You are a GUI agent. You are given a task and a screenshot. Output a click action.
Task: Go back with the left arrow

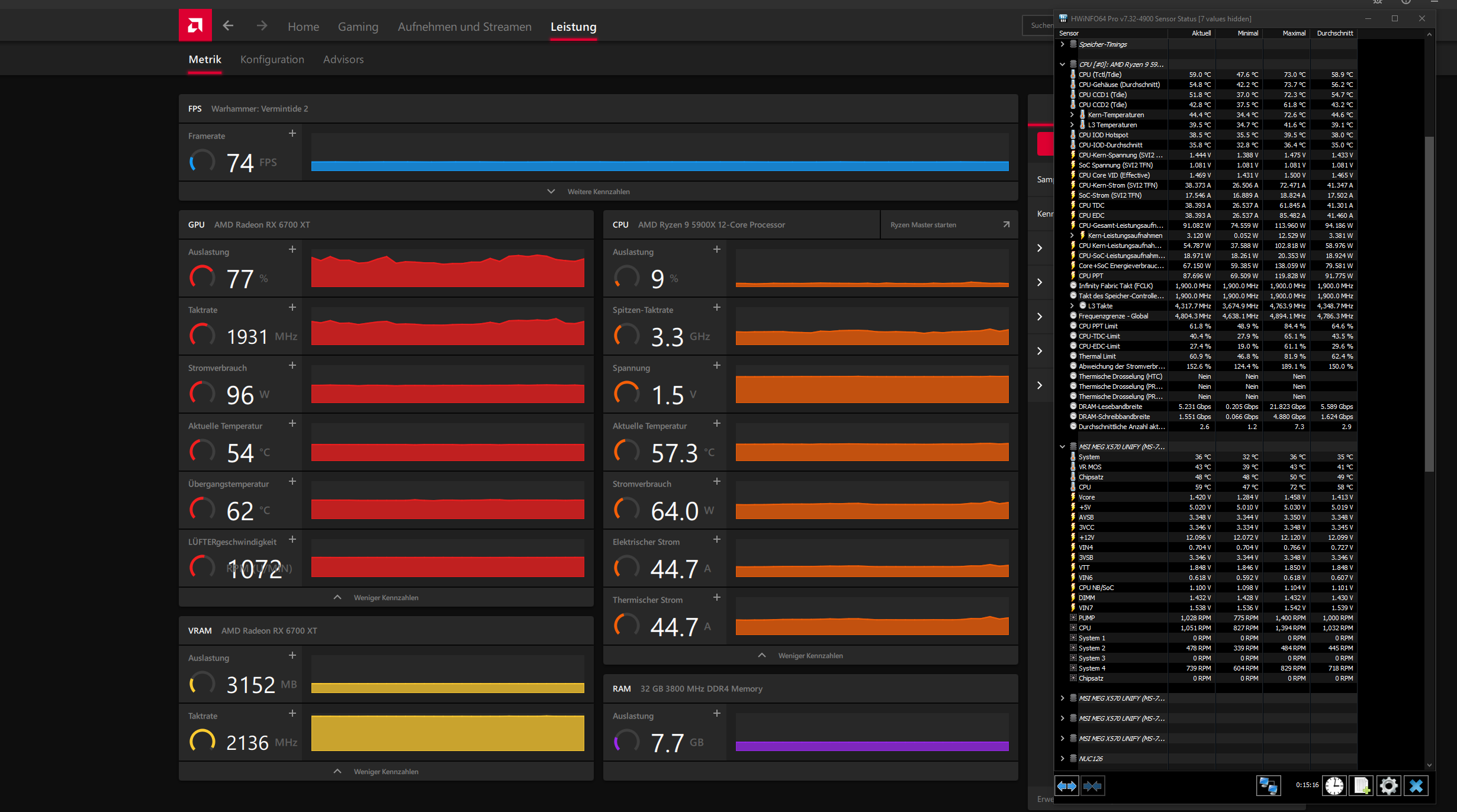point(228,25)
